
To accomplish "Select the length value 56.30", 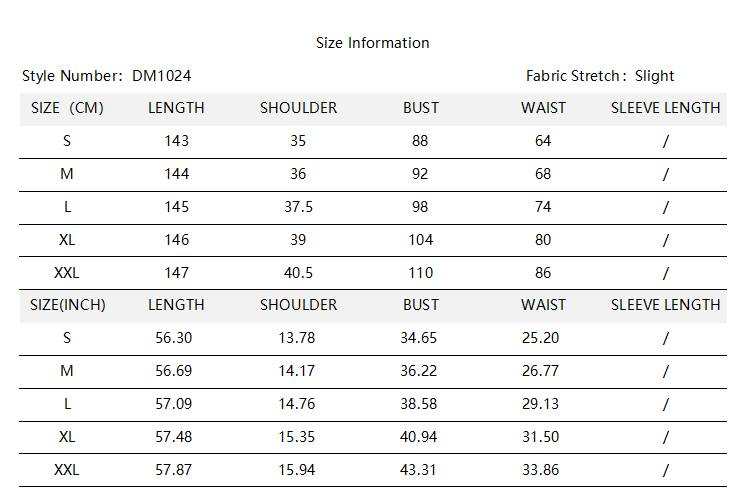I will pyautogui.click(x=176, y=338).
